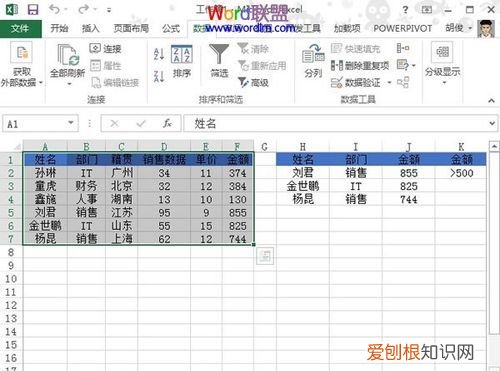Select the cell with value 855 in column F
Viewport: 500px width, 371px height.
coord(238,213)
